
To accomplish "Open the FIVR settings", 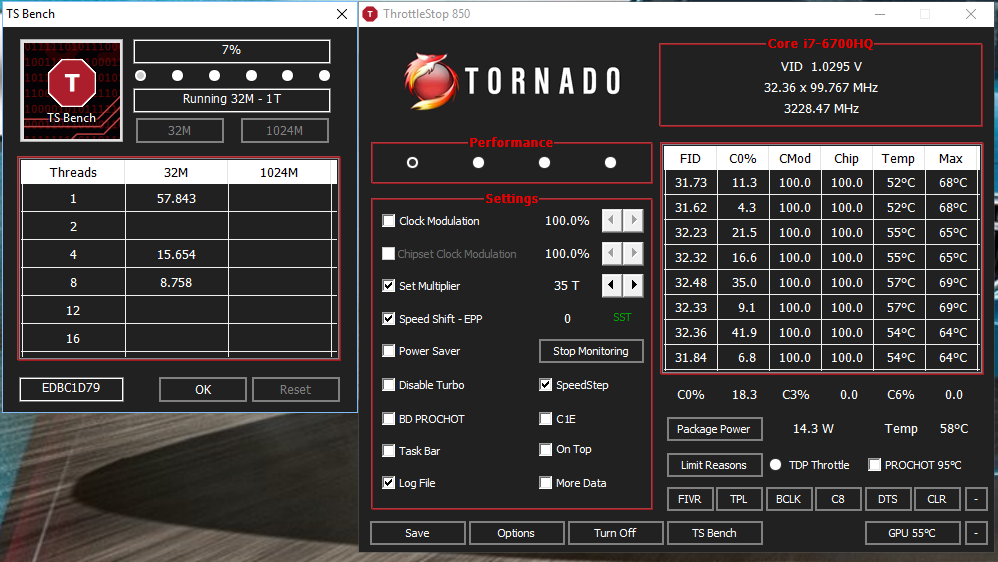I will click(689, 499).
